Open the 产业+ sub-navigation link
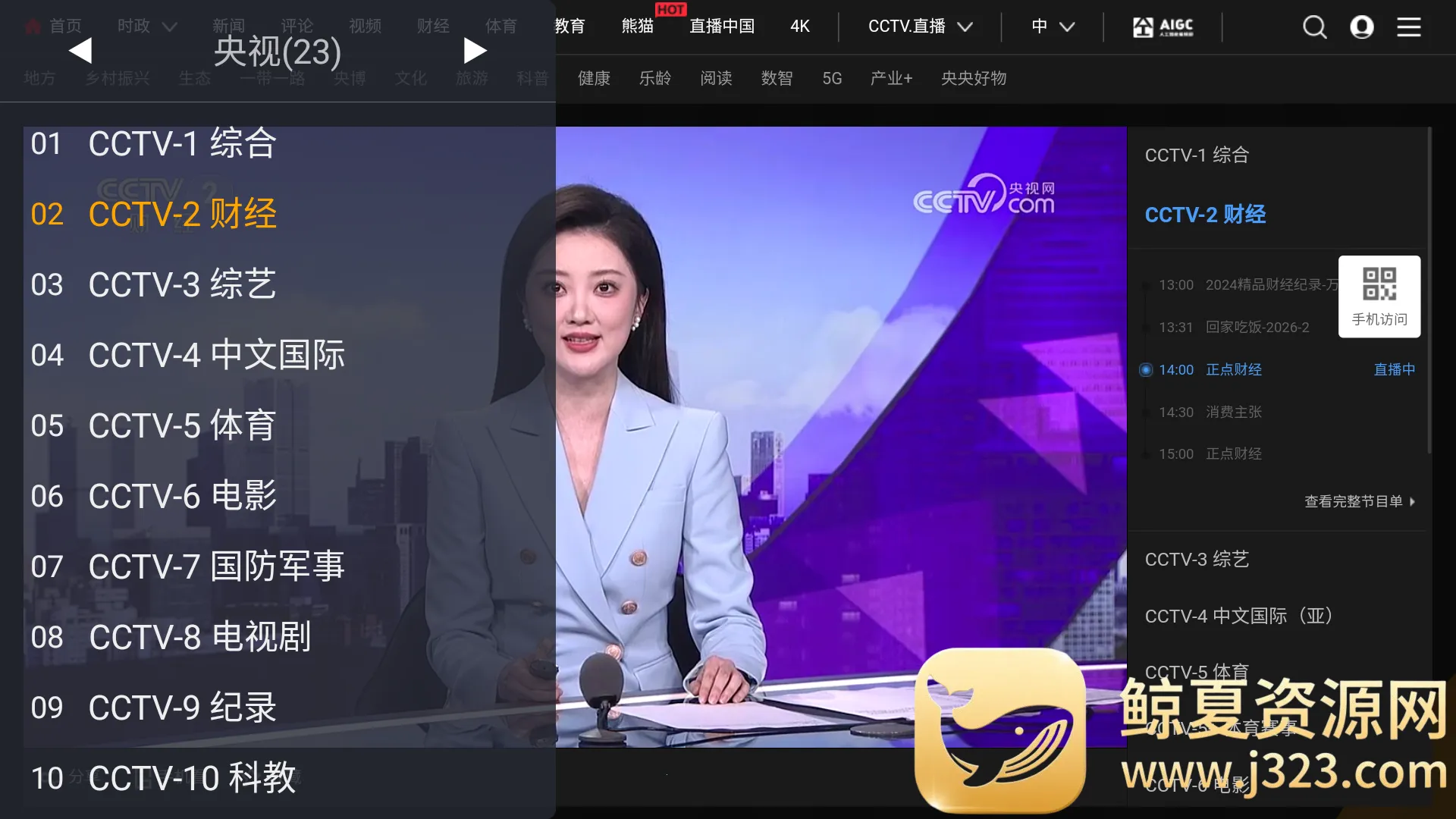 coord(891,78)
